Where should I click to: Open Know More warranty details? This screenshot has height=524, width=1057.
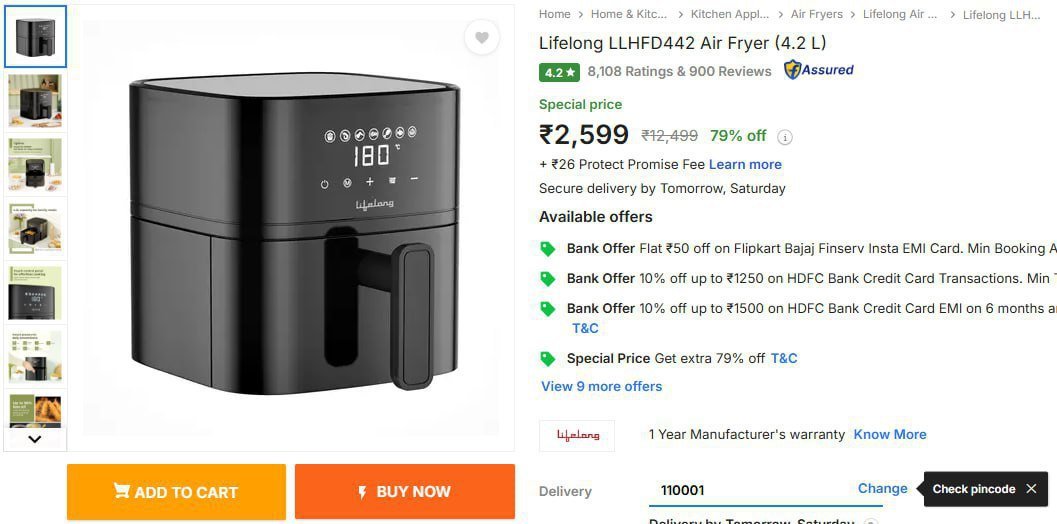(x=889, y=434)
